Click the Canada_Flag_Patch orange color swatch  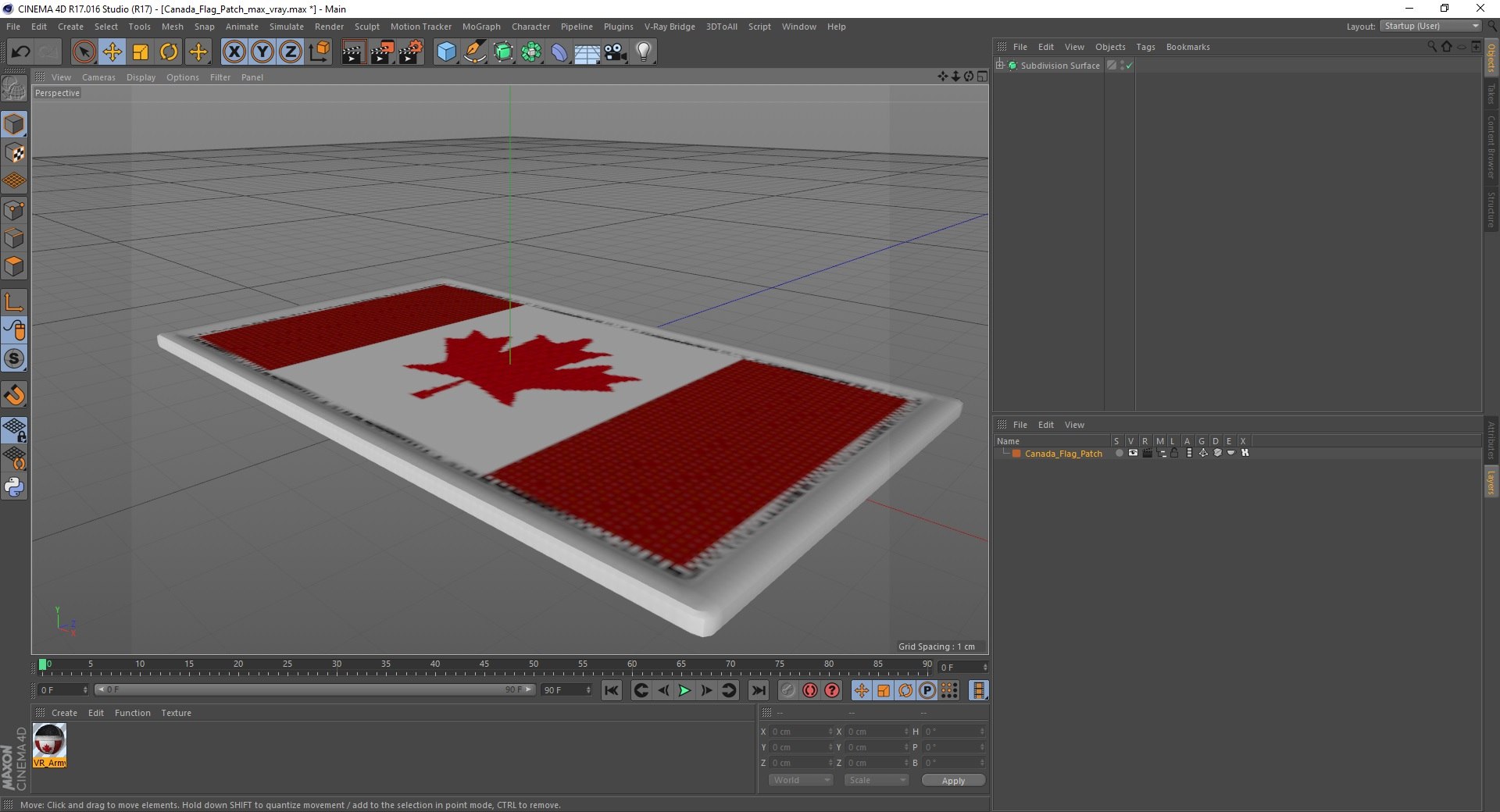point(1016,454)
